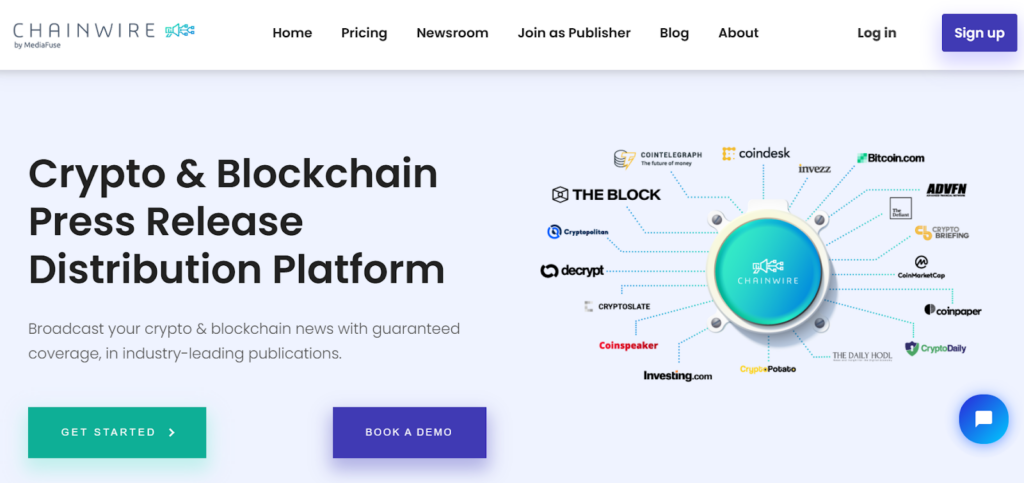The width and height of the screenshot is (1024, 483).
Task: Click The Block publication logo
Action: click(606, 194)
